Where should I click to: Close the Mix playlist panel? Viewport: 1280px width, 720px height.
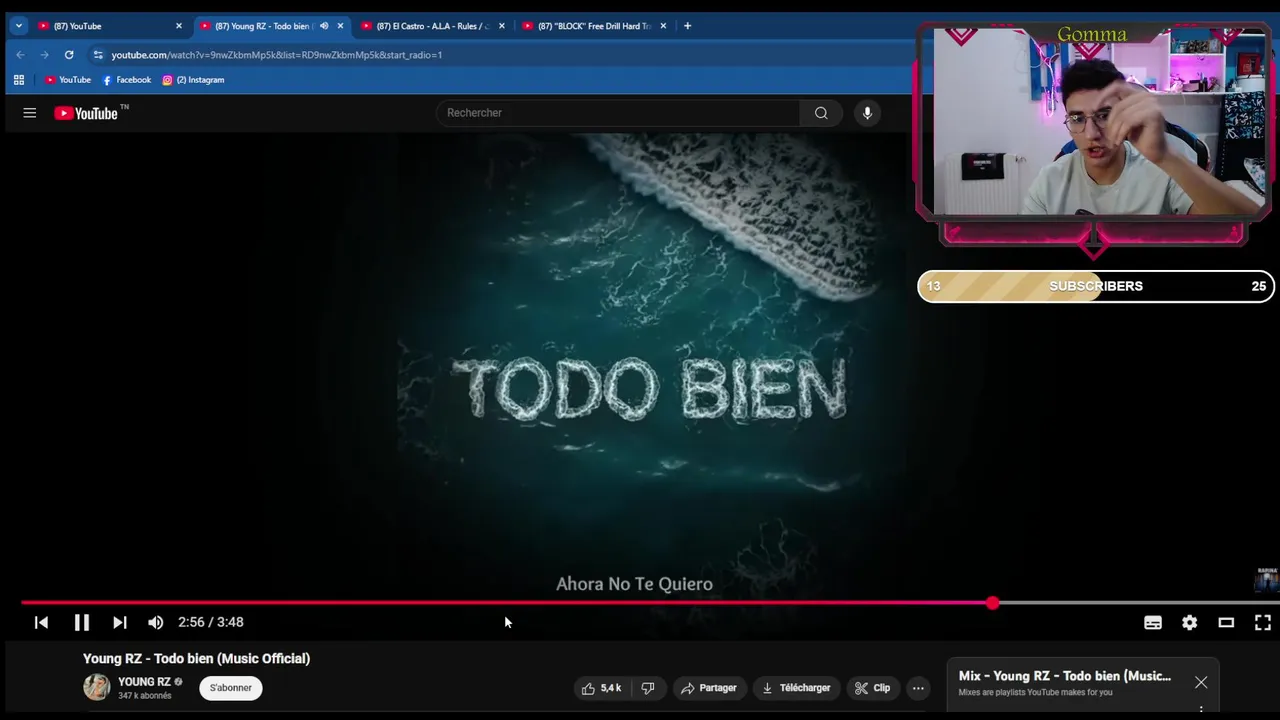[x=1201, y=682]
